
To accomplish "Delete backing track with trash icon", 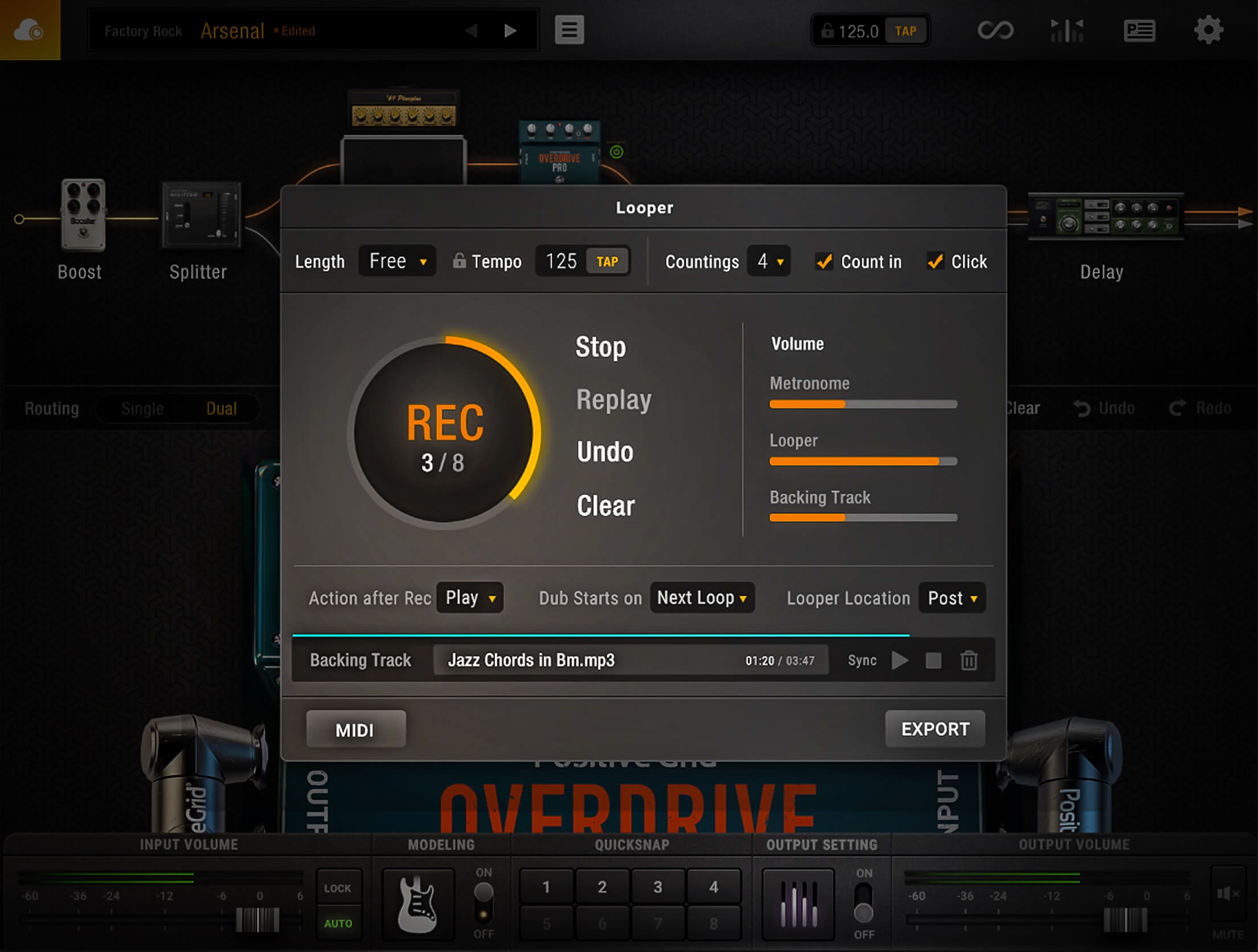I will tap(969, 660).
